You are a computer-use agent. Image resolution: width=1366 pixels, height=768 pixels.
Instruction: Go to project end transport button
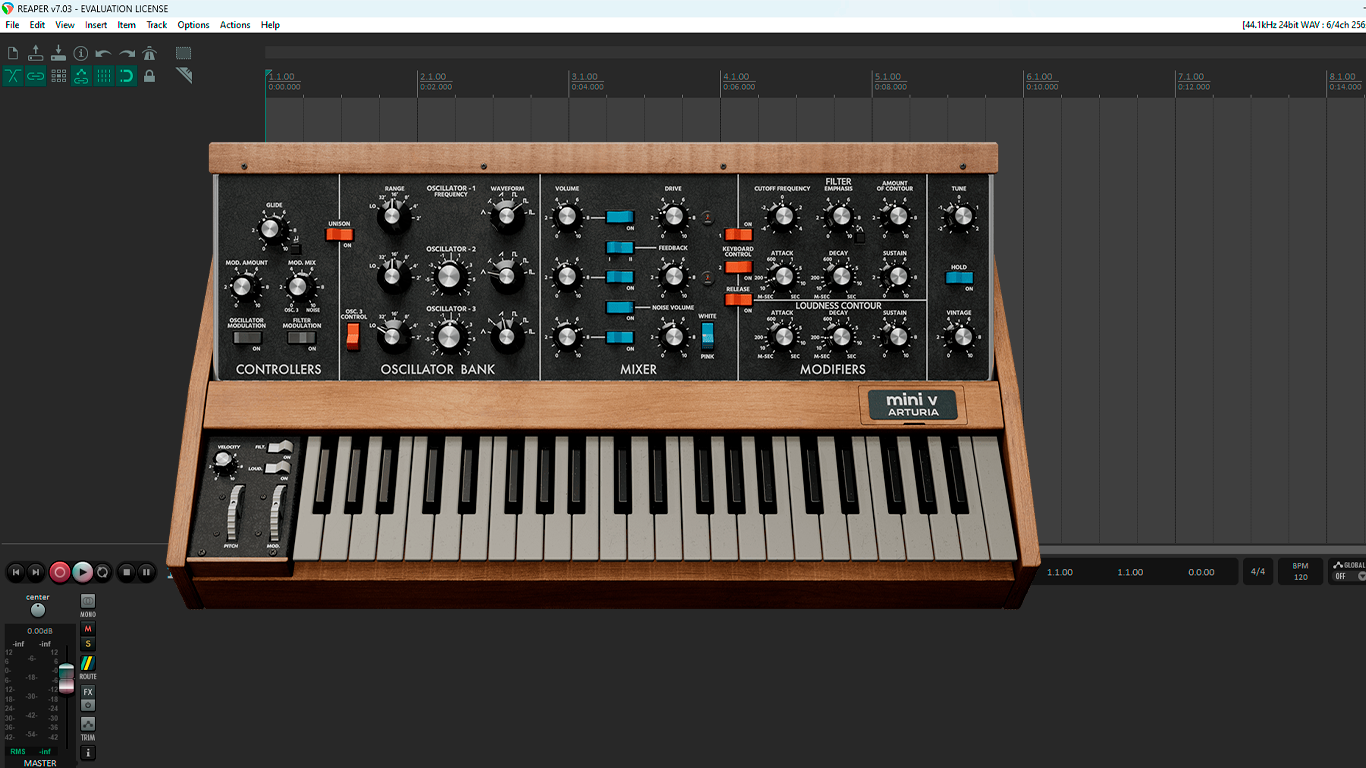[36, 572]
